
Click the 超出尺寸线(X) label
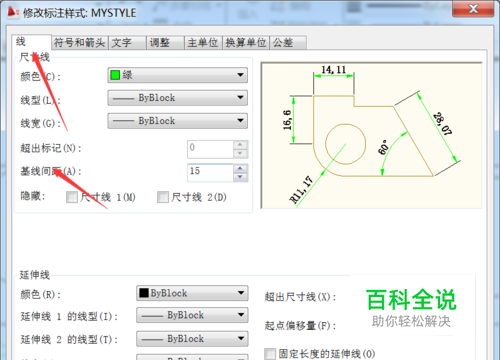pos(300,297)
